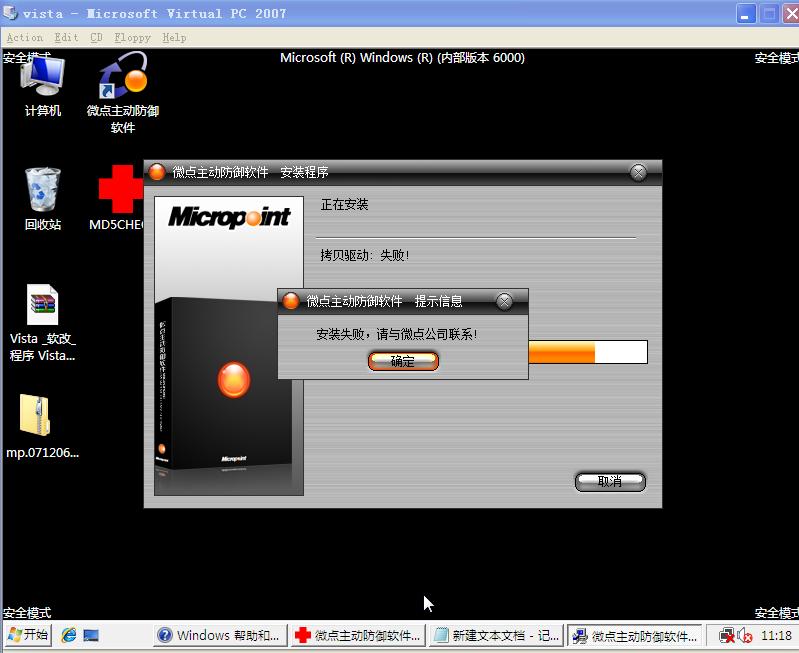This screenshot has width=799, height=653.
Task: Open the Floppy menu
Action: click(132, 37)
